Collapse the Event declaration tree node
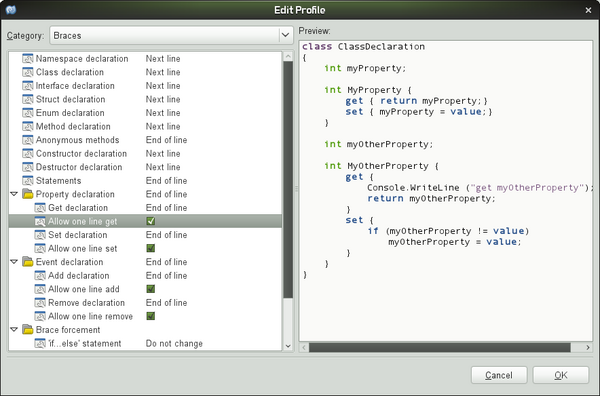The image size is (600, 396). click(x=14, y=262)
